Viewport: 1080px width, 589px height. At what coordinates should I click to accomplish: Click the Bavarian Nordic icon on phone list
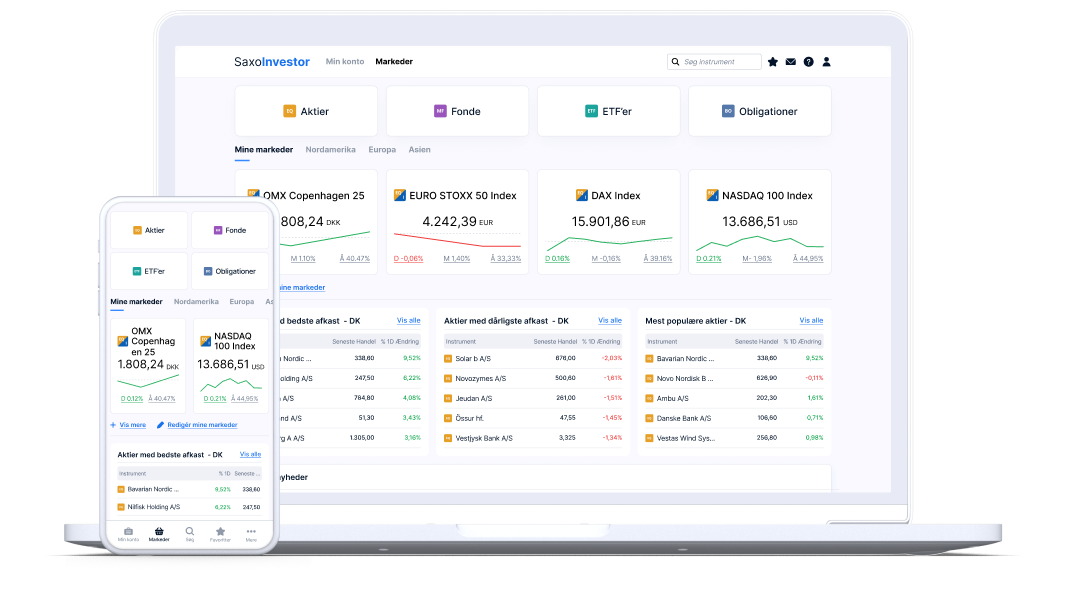(121, 490)
